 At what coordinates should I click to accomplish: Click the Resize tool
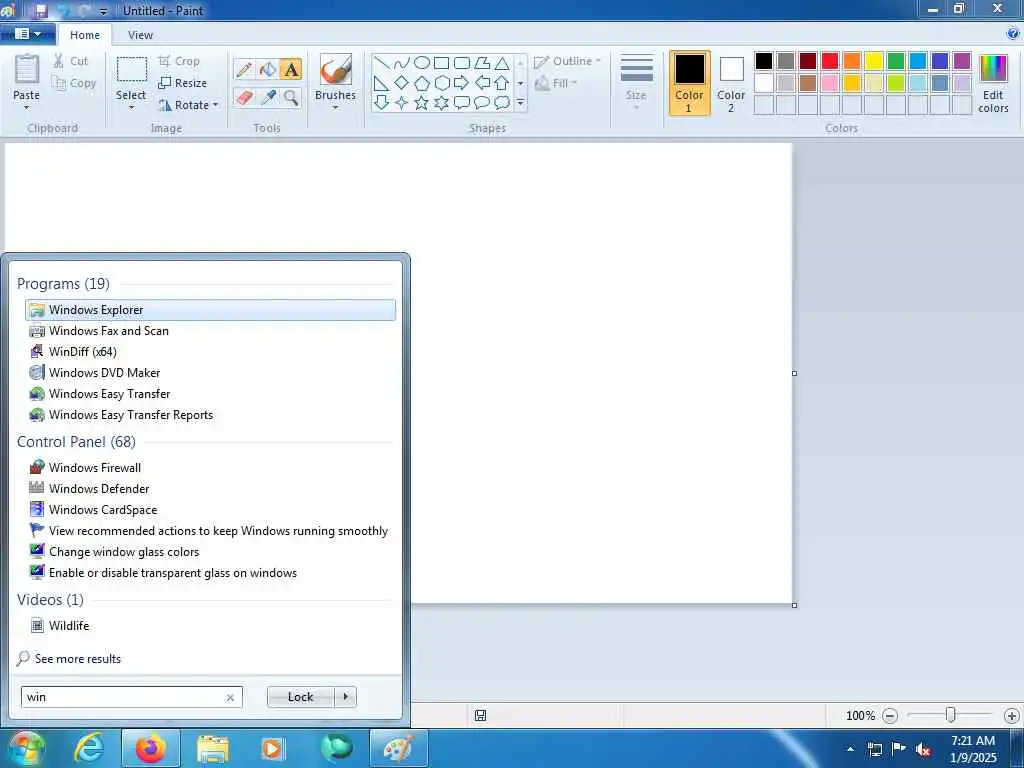tap(182, 83)
